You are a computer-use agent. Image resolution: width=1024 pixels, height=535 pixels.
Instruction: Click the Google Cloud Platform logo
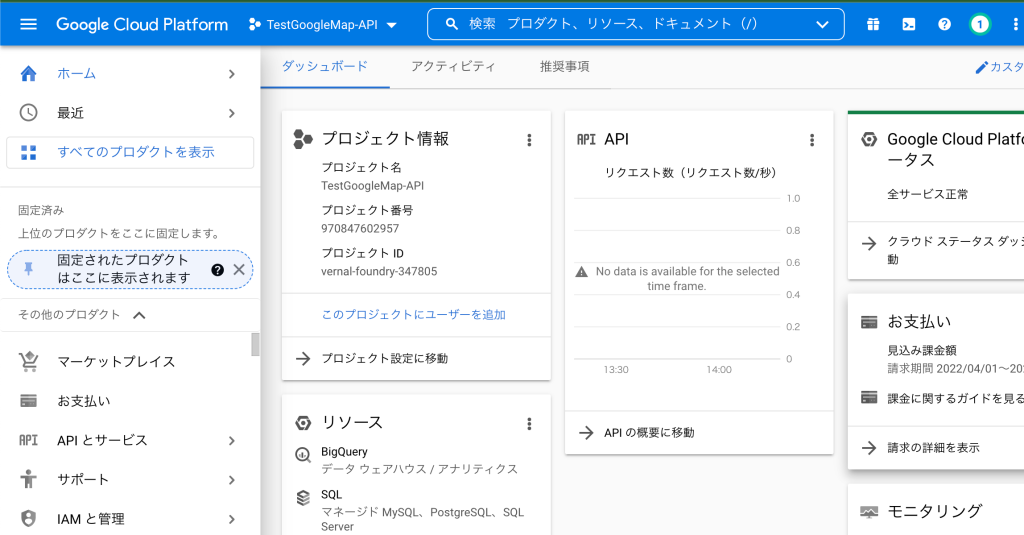coord(142,25)
